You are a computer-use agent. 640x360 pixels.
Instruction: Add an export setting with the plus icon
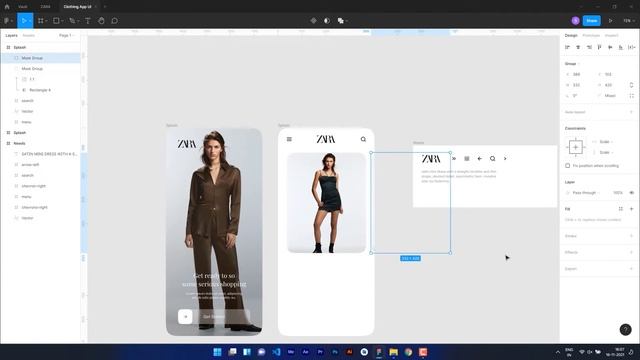tap(631, 269)
